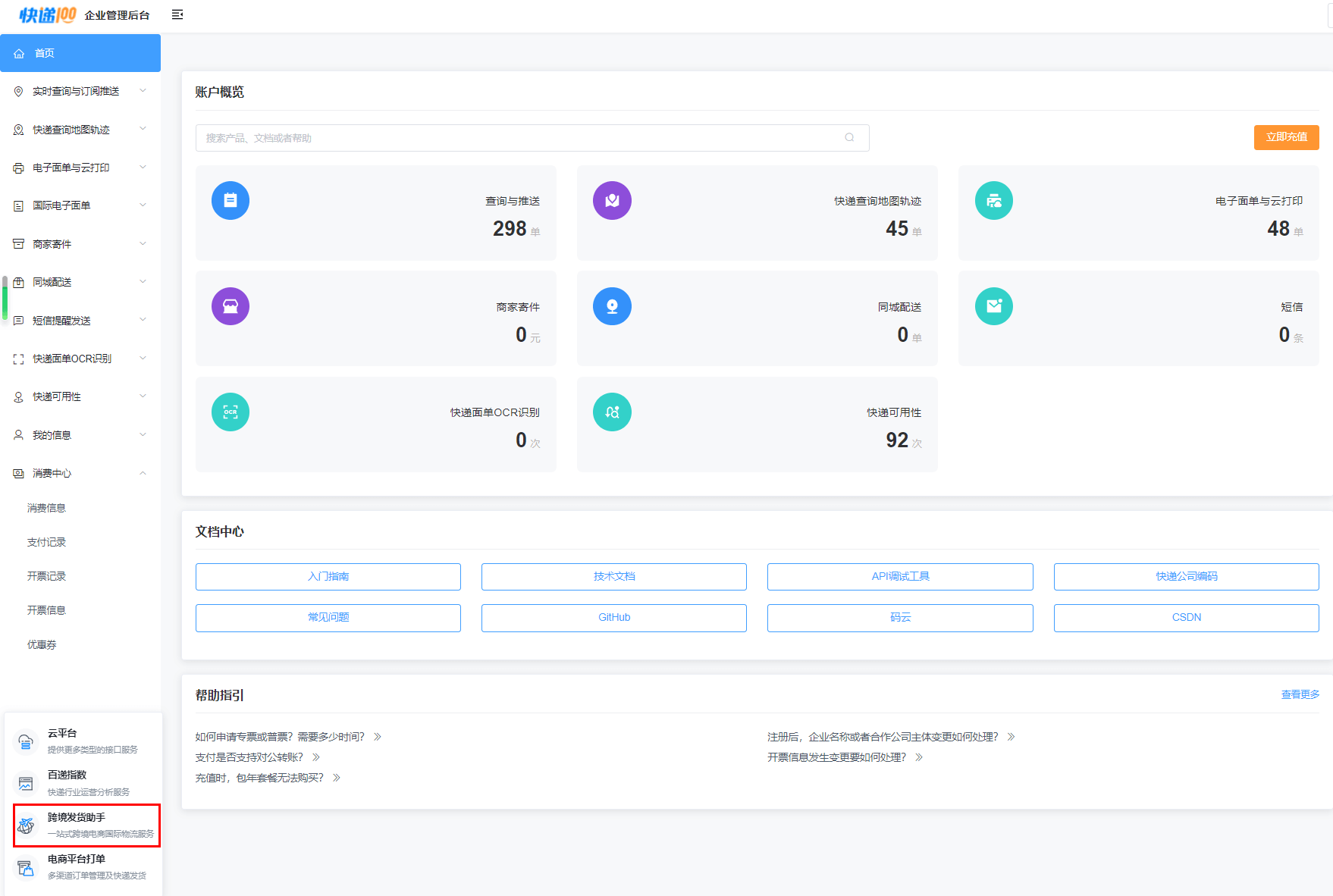Focus the 搜索产品、文档或者帮助 search field
Image resolution: width=1333 pixels, height=896 pixels.
coord(516,138)
